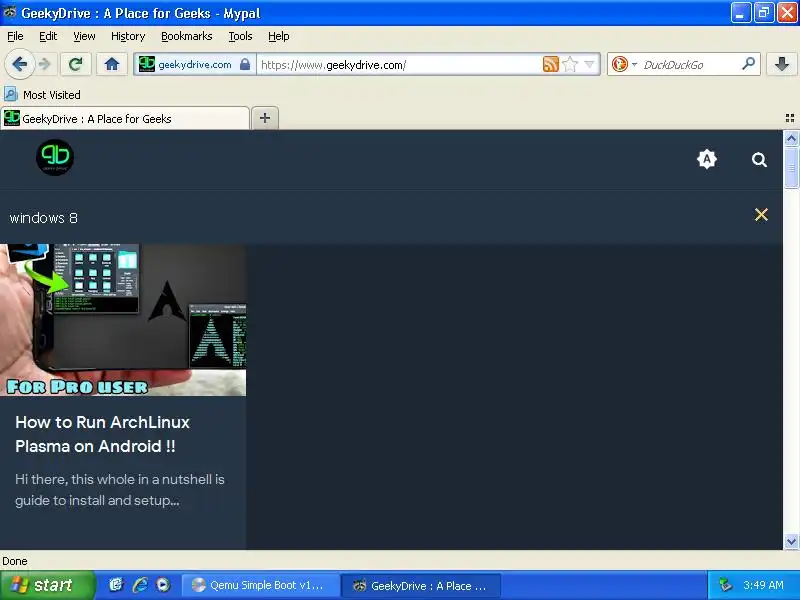Click the RSS feed icon in address bar
The width and height of the screenshot is (800, 600).
[551, 64]
